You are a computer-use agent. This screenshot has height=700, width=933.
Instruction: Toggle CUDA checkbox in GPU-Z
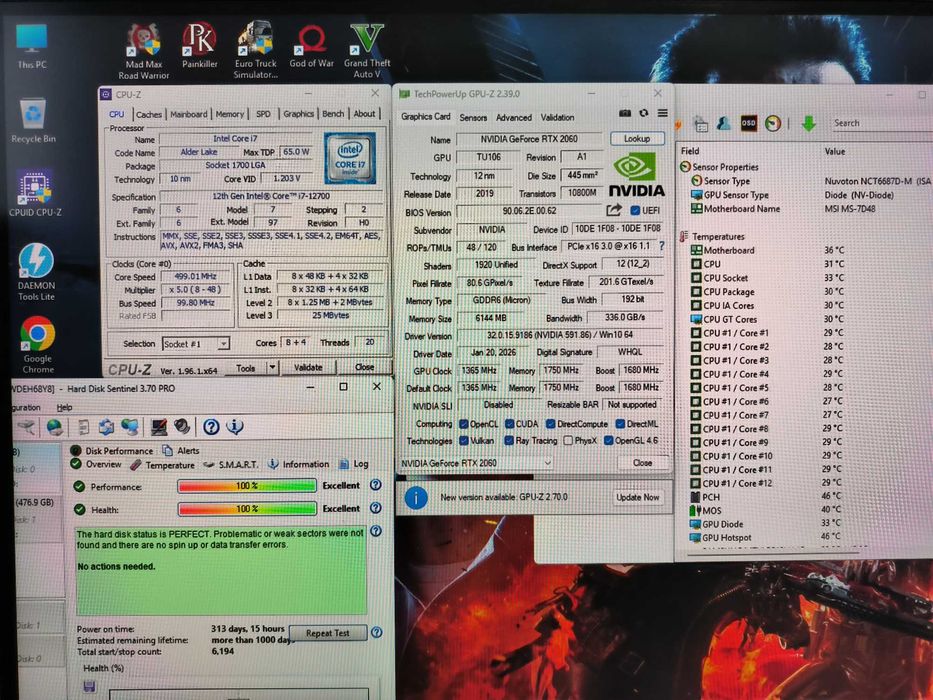(x=509, y=424)
